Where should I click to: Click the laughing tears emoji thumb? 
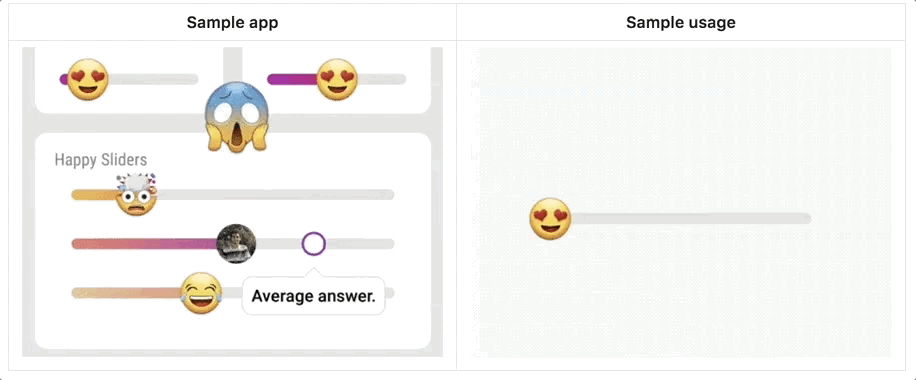click(201, 293)
